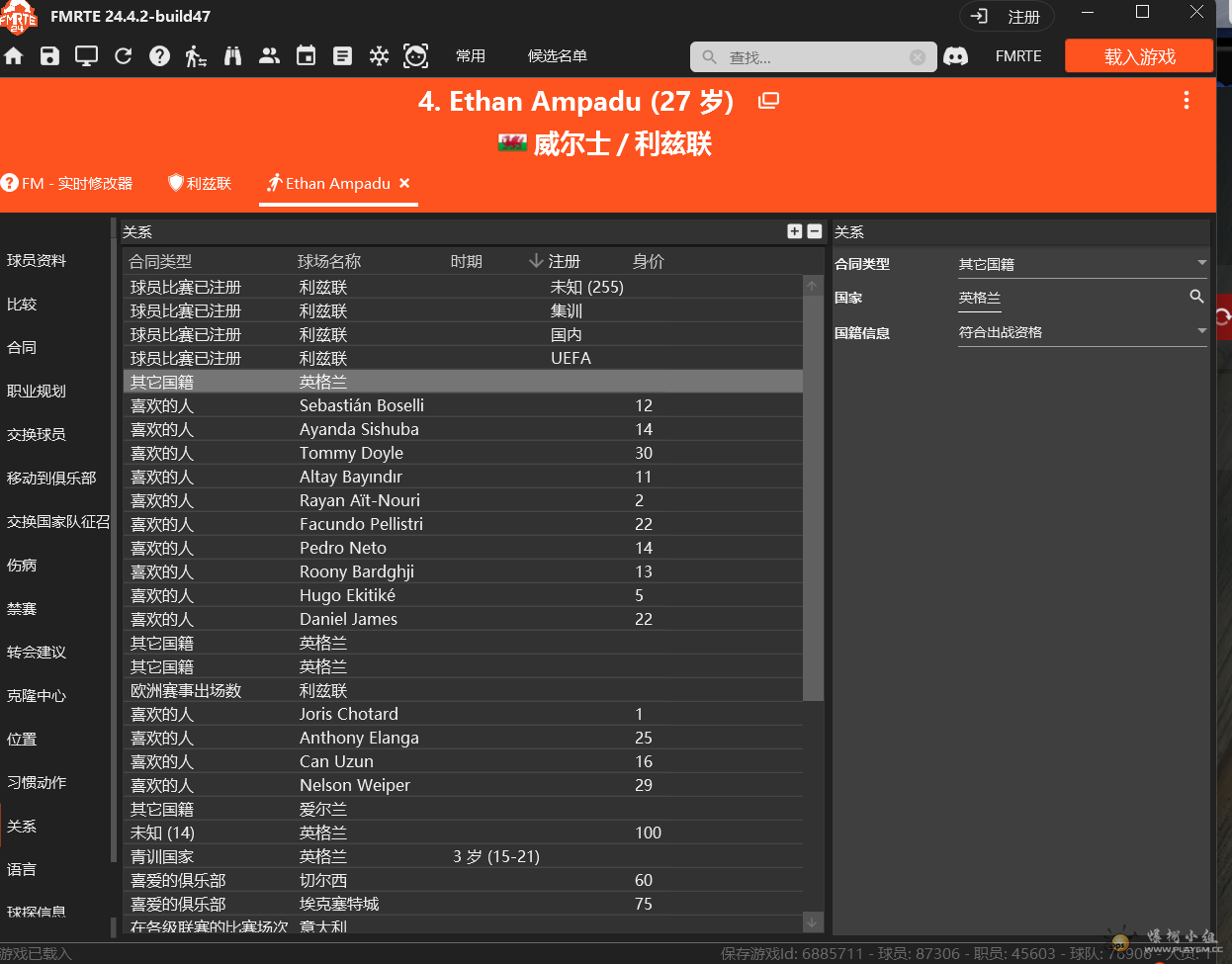Screen dimensions: 1232x964
Task: Select the Daniel James row
Action: pyautogui.click(x=463, y=619)
